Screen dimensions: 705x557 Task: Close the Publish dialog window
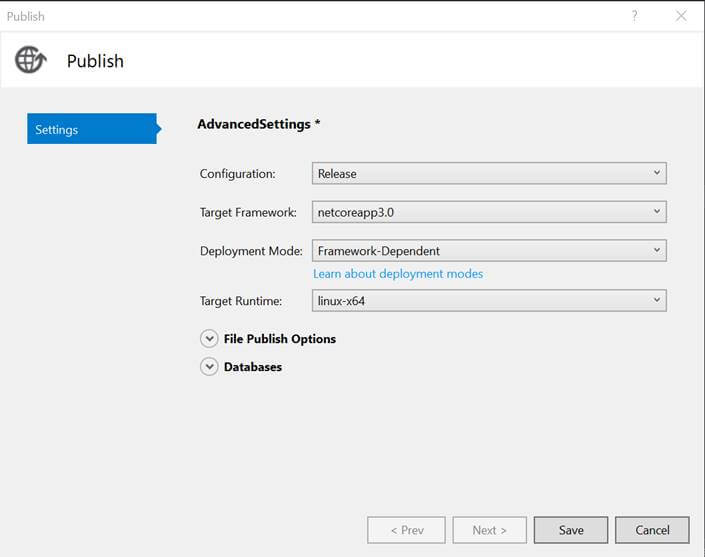681,16
